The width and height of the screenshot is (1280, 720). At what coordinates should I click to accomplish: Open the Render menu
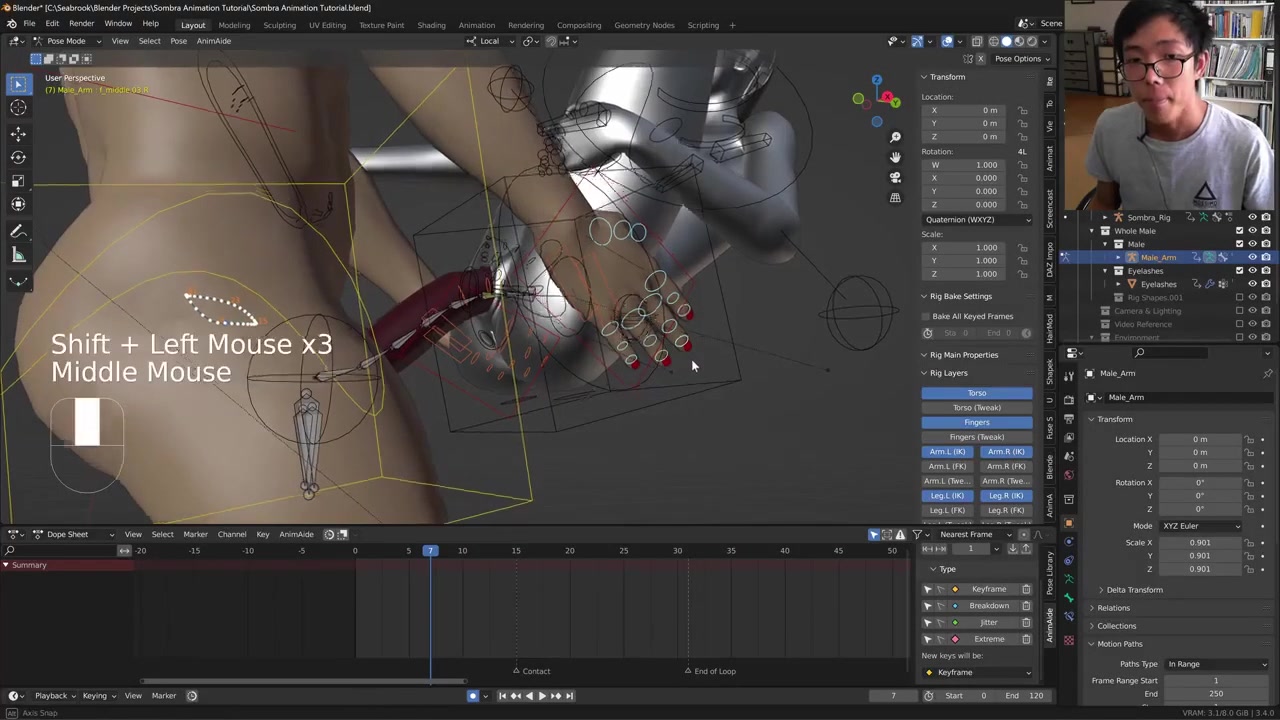[x=81, y=24]
